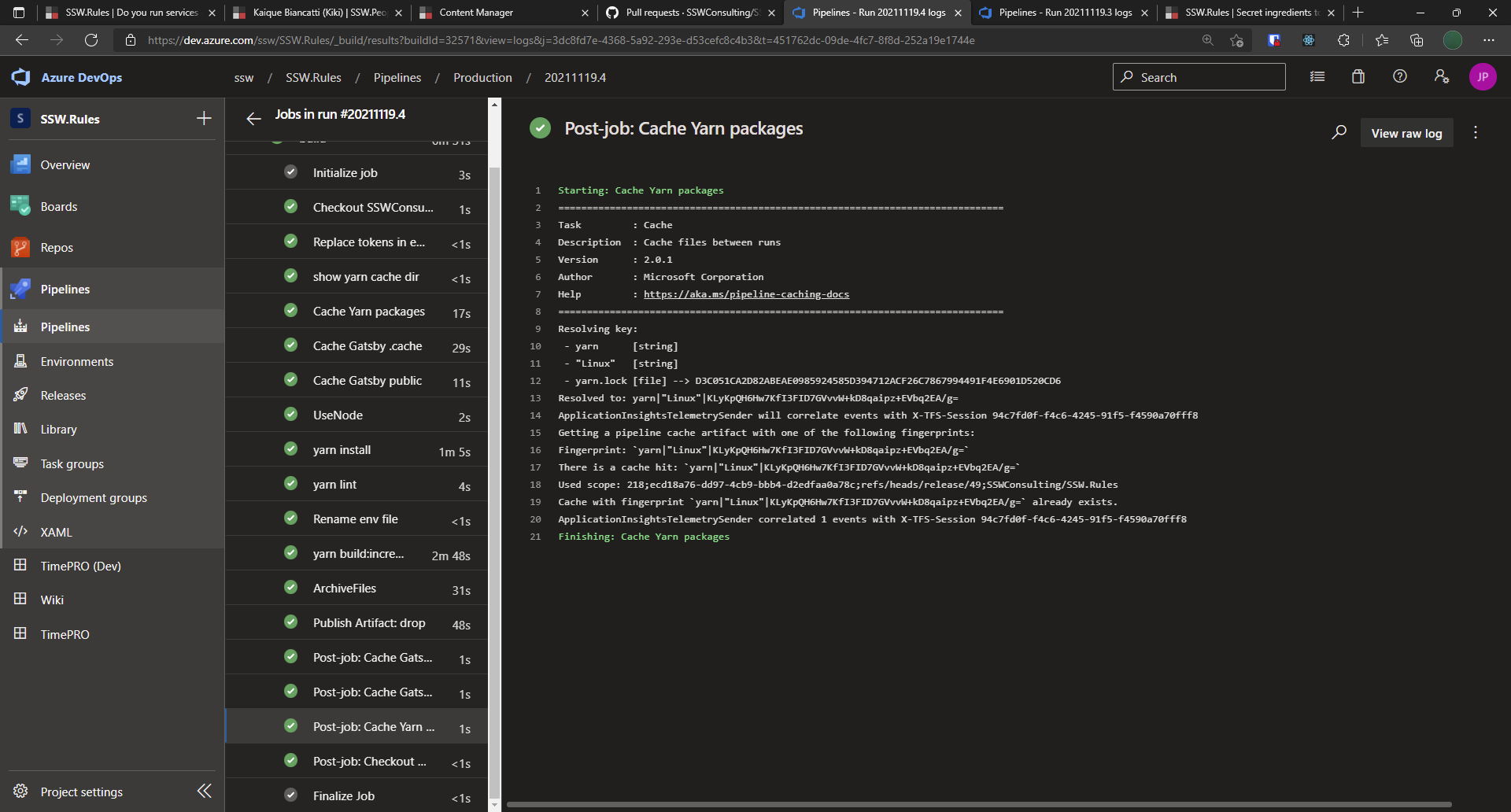Open the Boards hub icon
Image resolution: width=1511 pixels, height=812 pixels.
(x=20, y=206)
